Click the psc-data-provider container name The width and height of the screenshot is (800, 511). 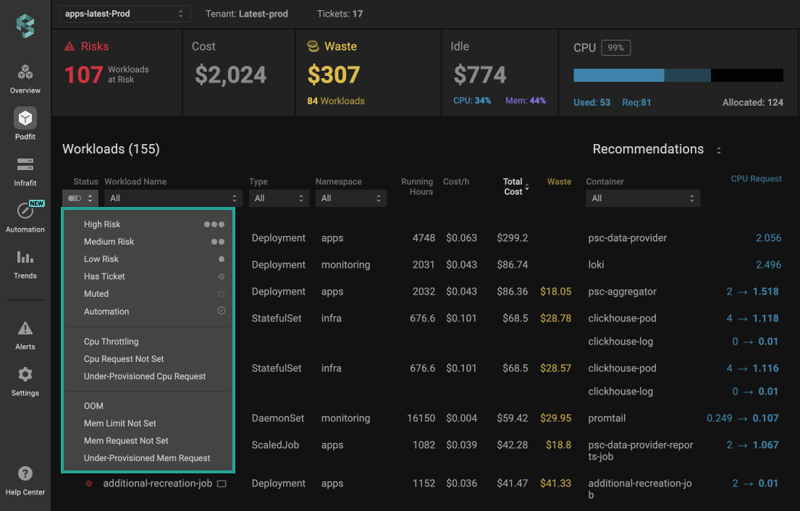click(x=627, y=238)
